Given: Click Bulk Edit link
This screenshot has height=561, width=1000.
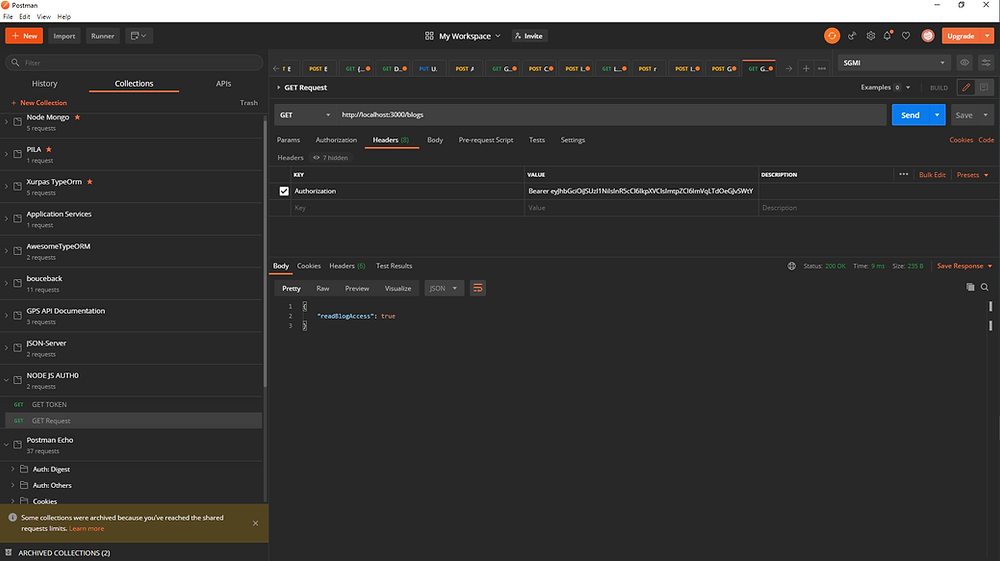Looking at the screenshot, I should 932,175.
